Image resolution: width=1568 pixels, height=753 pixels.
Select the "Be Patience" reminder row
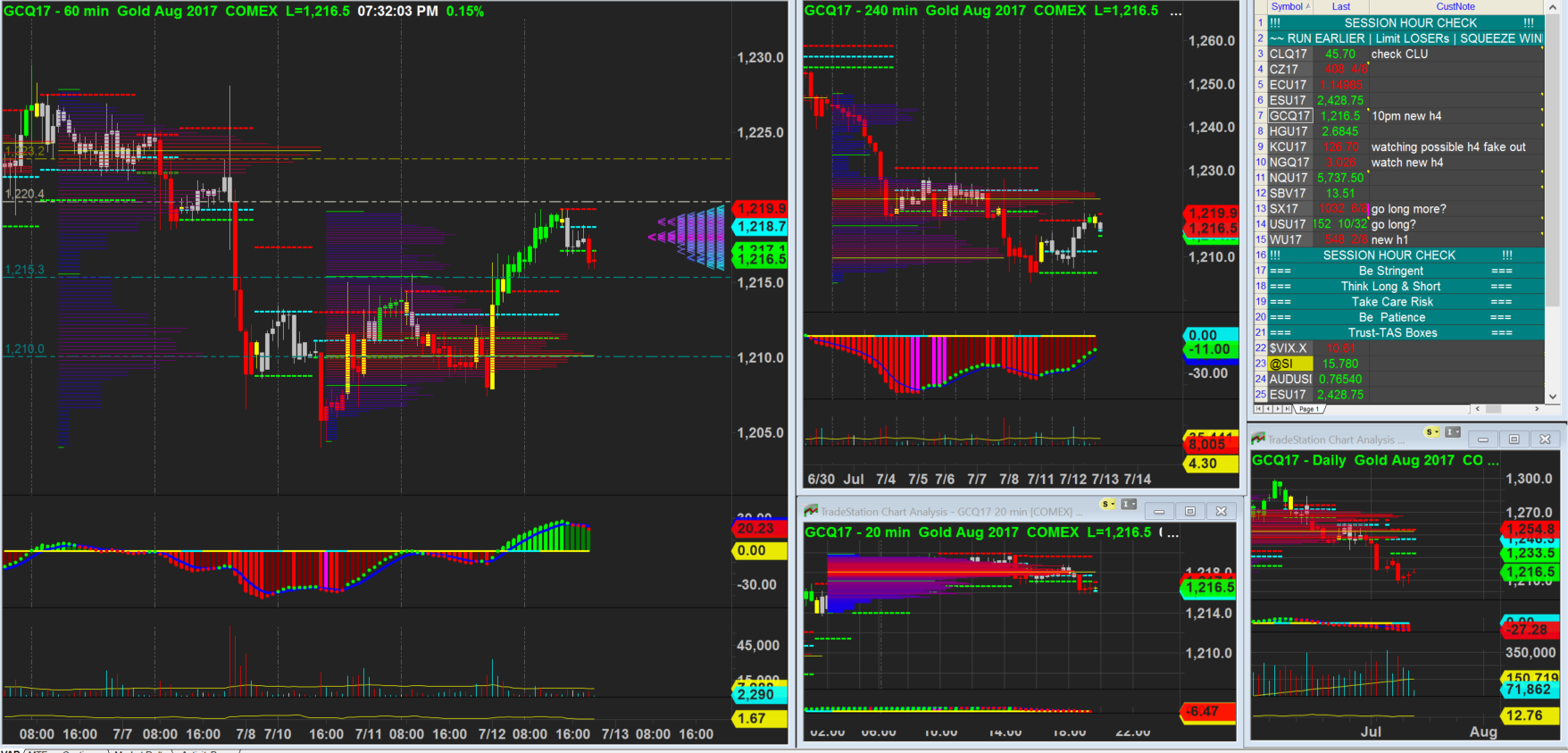tap(1406, 317)
